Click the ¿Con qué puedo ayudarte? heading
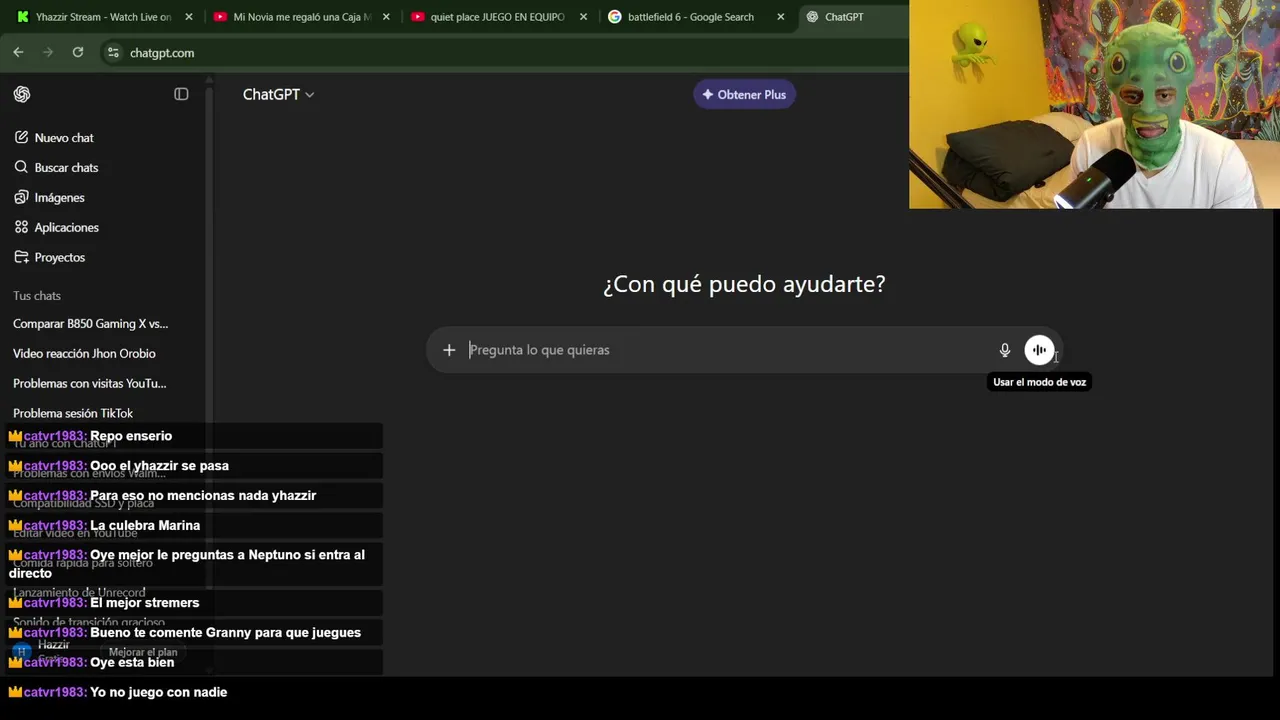This screenshot has height=720, width=1280. tap(744, 284)
